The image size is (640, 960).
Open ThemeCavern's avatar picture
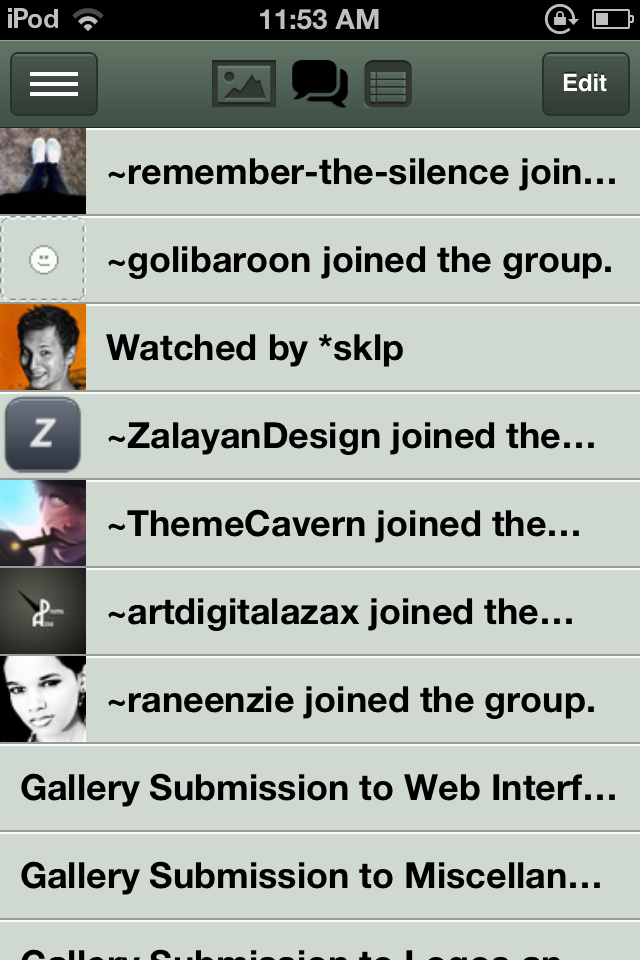[x=43, y=523]
